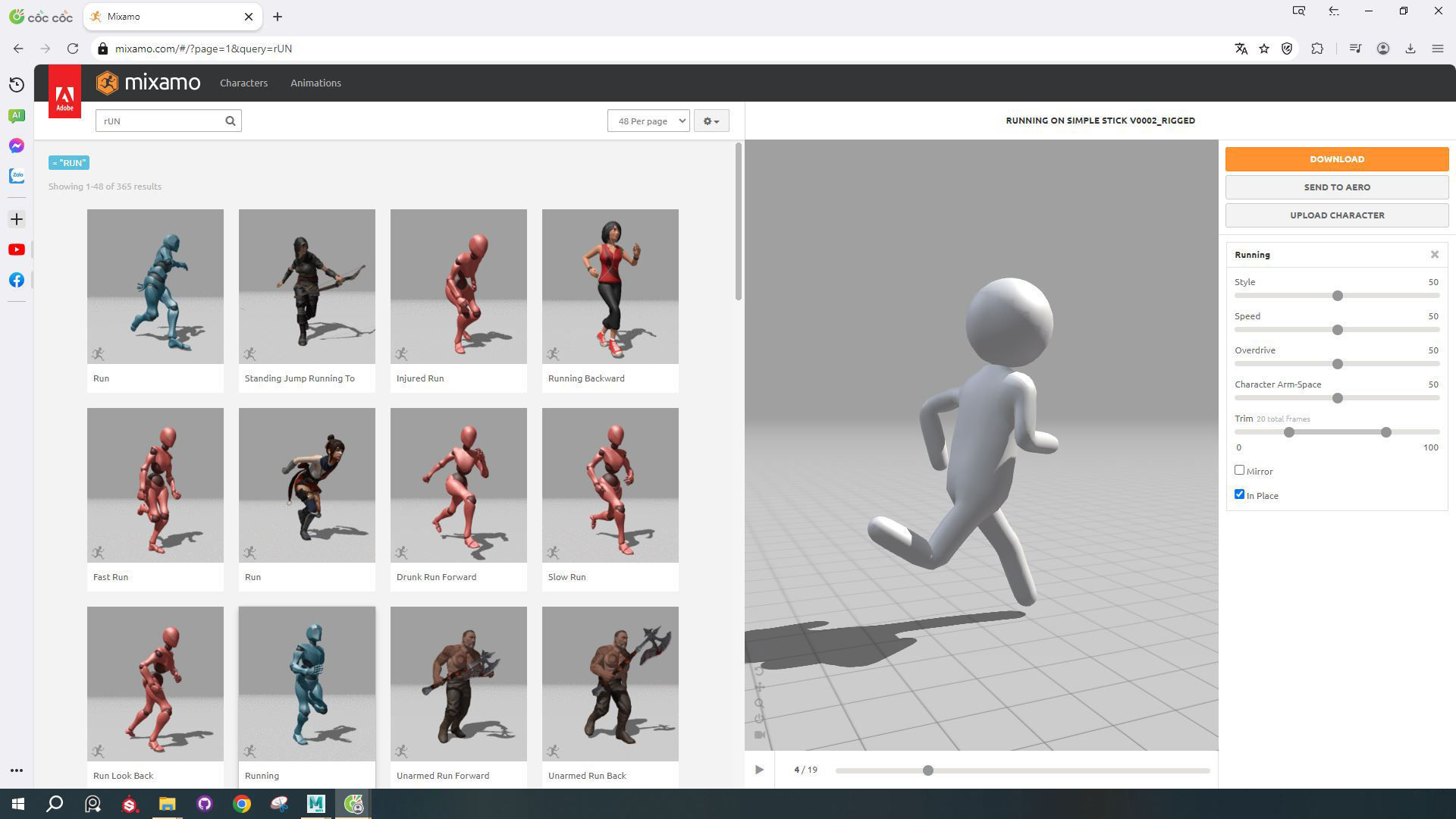Open the Messenger sidebar shortcut
The width and height of the screenshot is (1456, 819).
pyautogui.click(x=17, y=146)
